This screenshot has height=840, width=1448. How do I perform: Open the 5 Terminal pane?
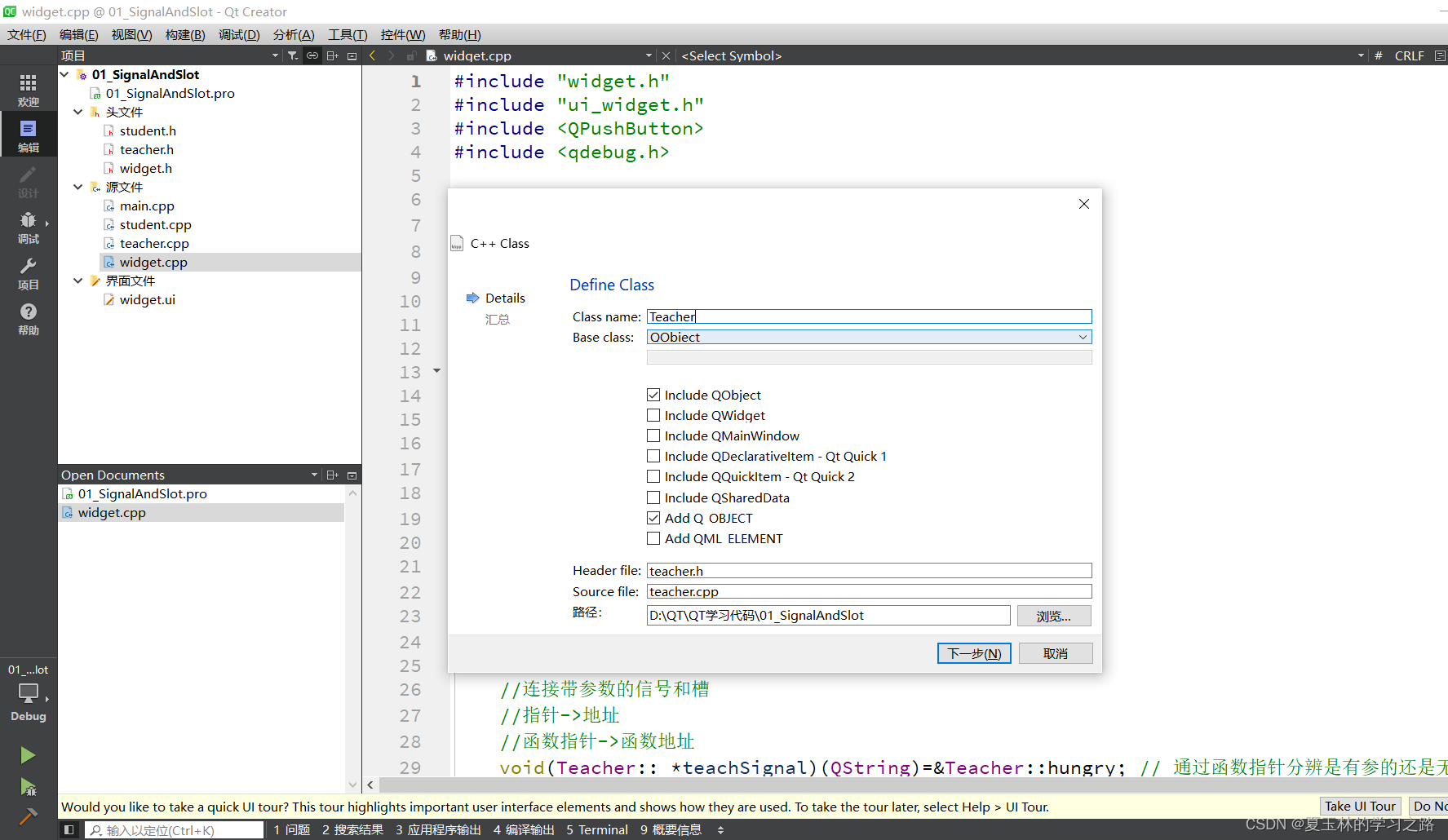tap(597, 829)
